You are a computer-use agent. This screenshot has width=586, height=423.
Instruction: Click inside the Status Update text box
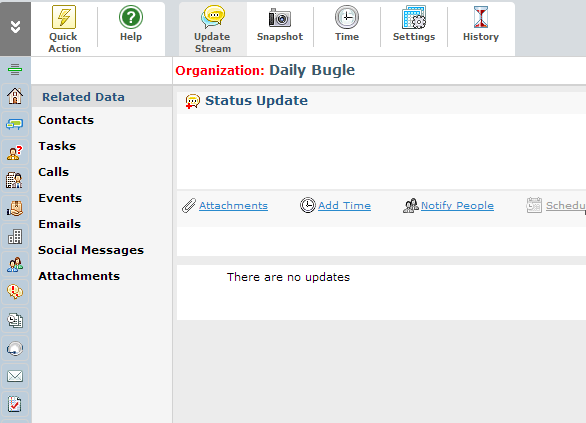click(381, 151)
